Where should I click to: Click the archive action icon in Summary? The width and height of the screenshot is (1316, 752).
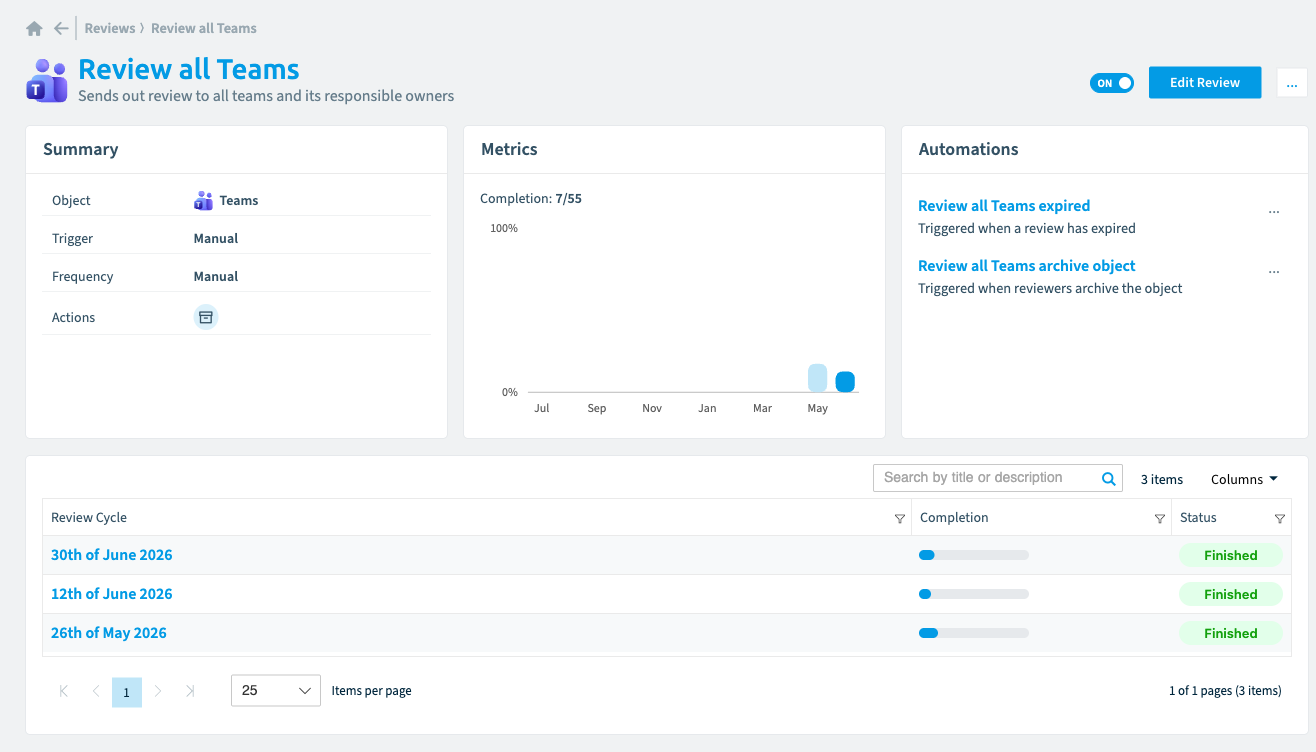[205, 317]
